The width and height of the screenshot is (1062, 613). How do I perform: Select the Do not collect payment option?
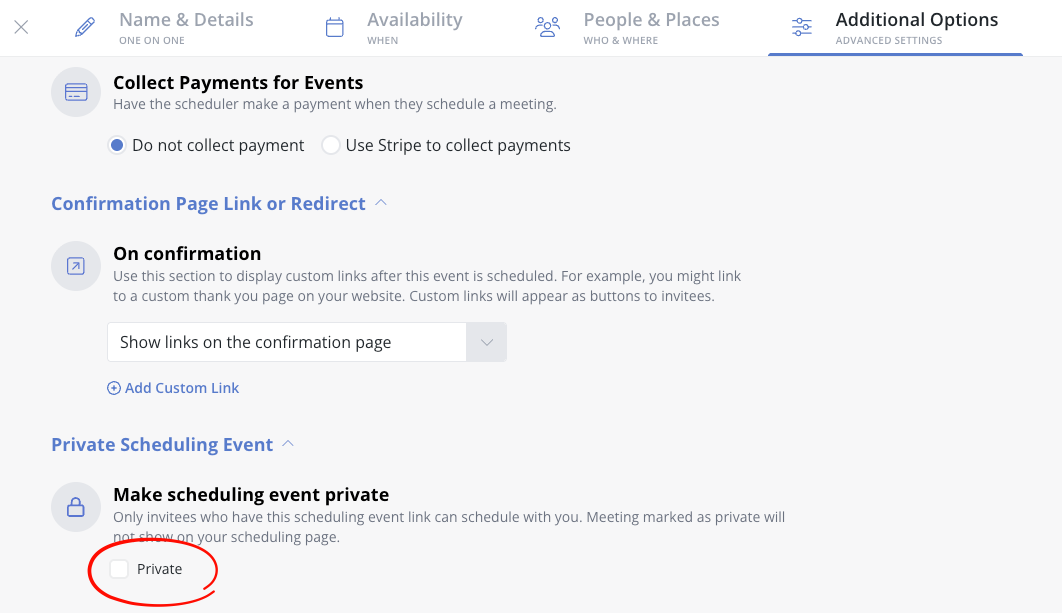point(117,145)
